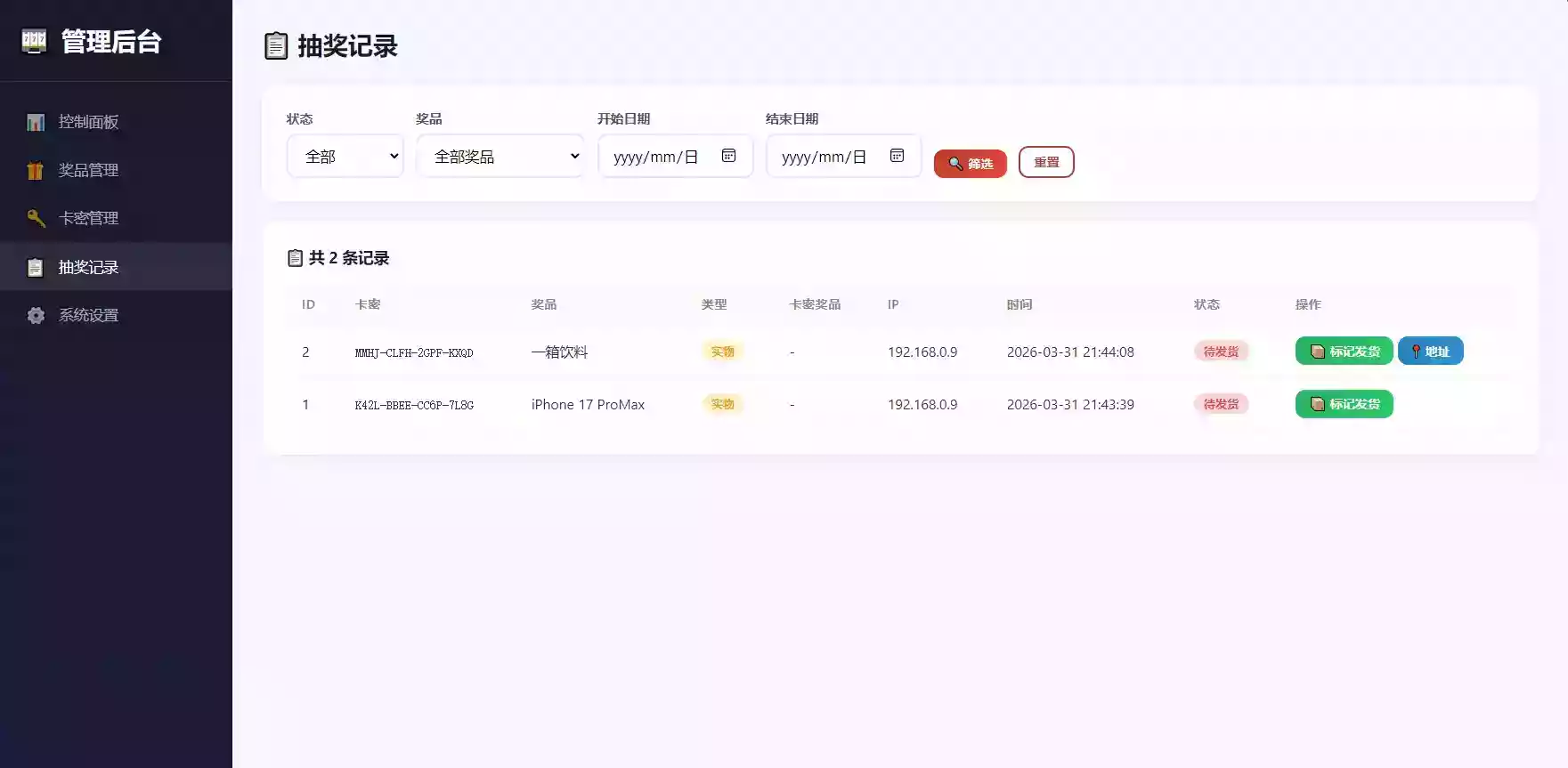The height and width of the screenshot is (768, 1568).
Task: Click the red 筛选 filter button
Action: [x=971, y=164]
